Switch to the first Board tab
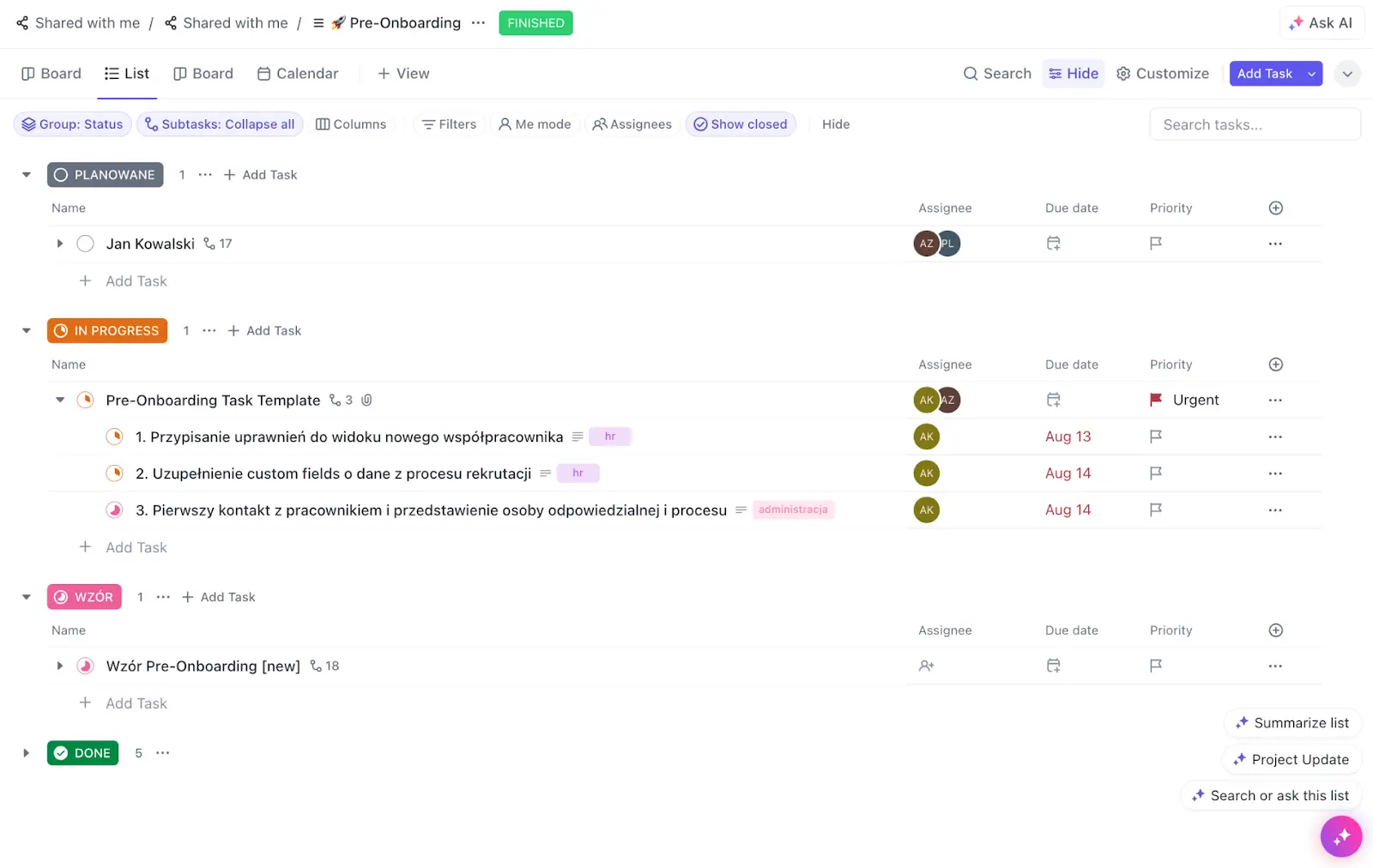The height and width of the screenshot is (868, 1373). click(51, 74)
